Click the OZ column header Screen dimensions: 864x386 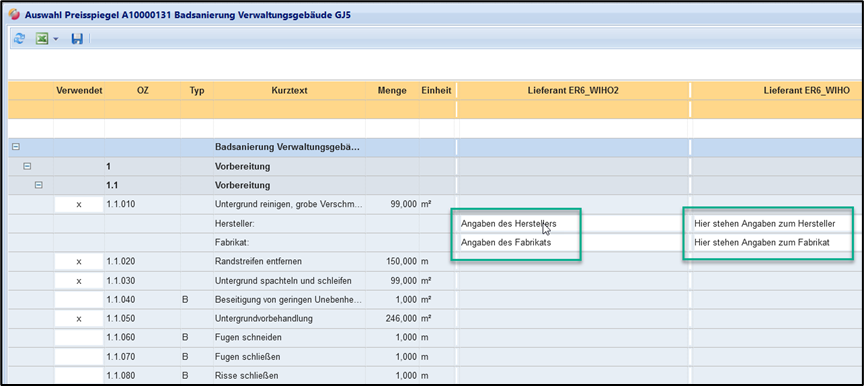142,91
